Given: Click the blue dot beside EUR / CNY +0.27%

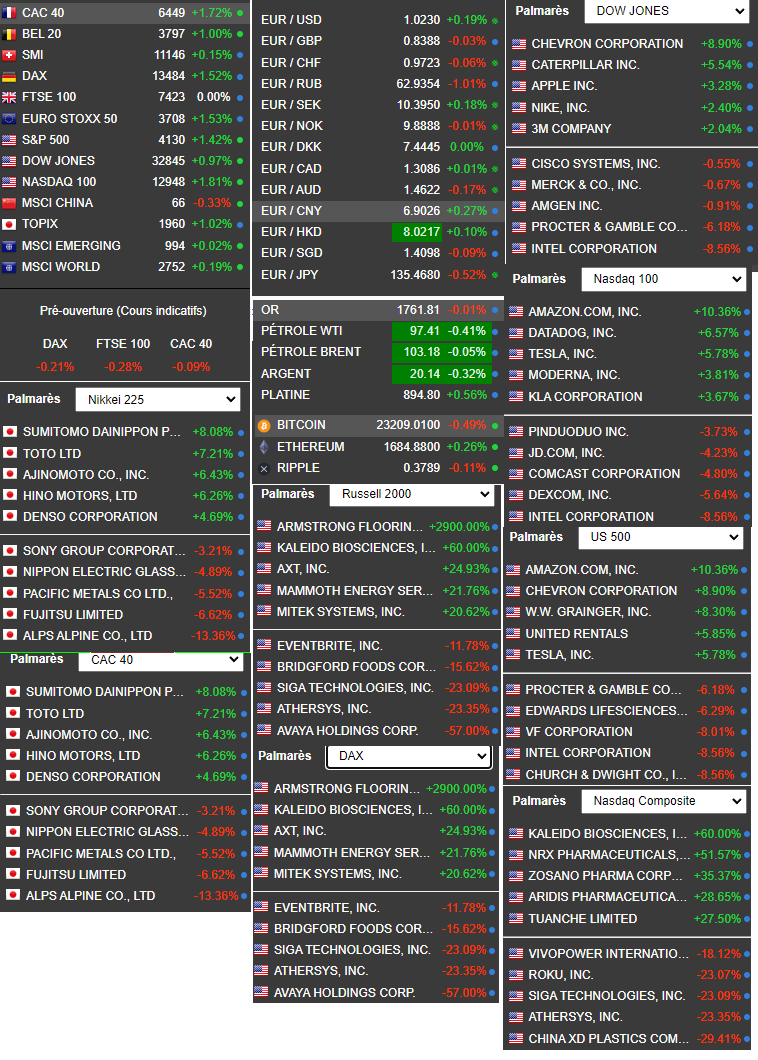Looking at the screenshot, I should pyautogui.click(x=495, y=211).
